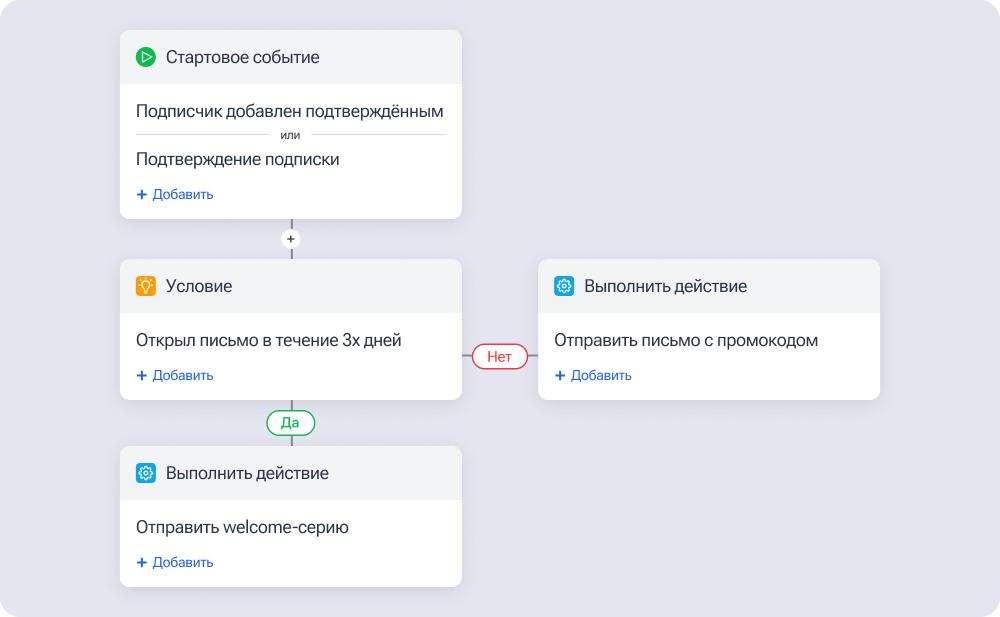Click the gear icon on 'Отправить welcome-серию' card

click(145, 473)
